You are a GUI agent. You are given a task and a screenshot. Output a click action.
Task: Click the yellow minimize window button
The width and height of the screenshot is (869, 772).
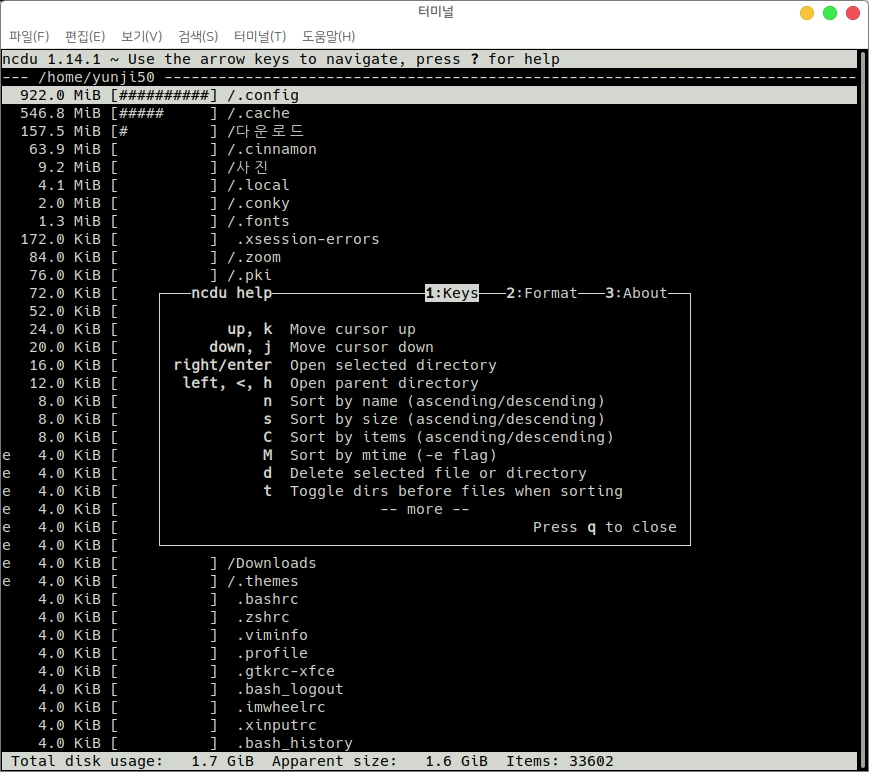coord(807,13)
